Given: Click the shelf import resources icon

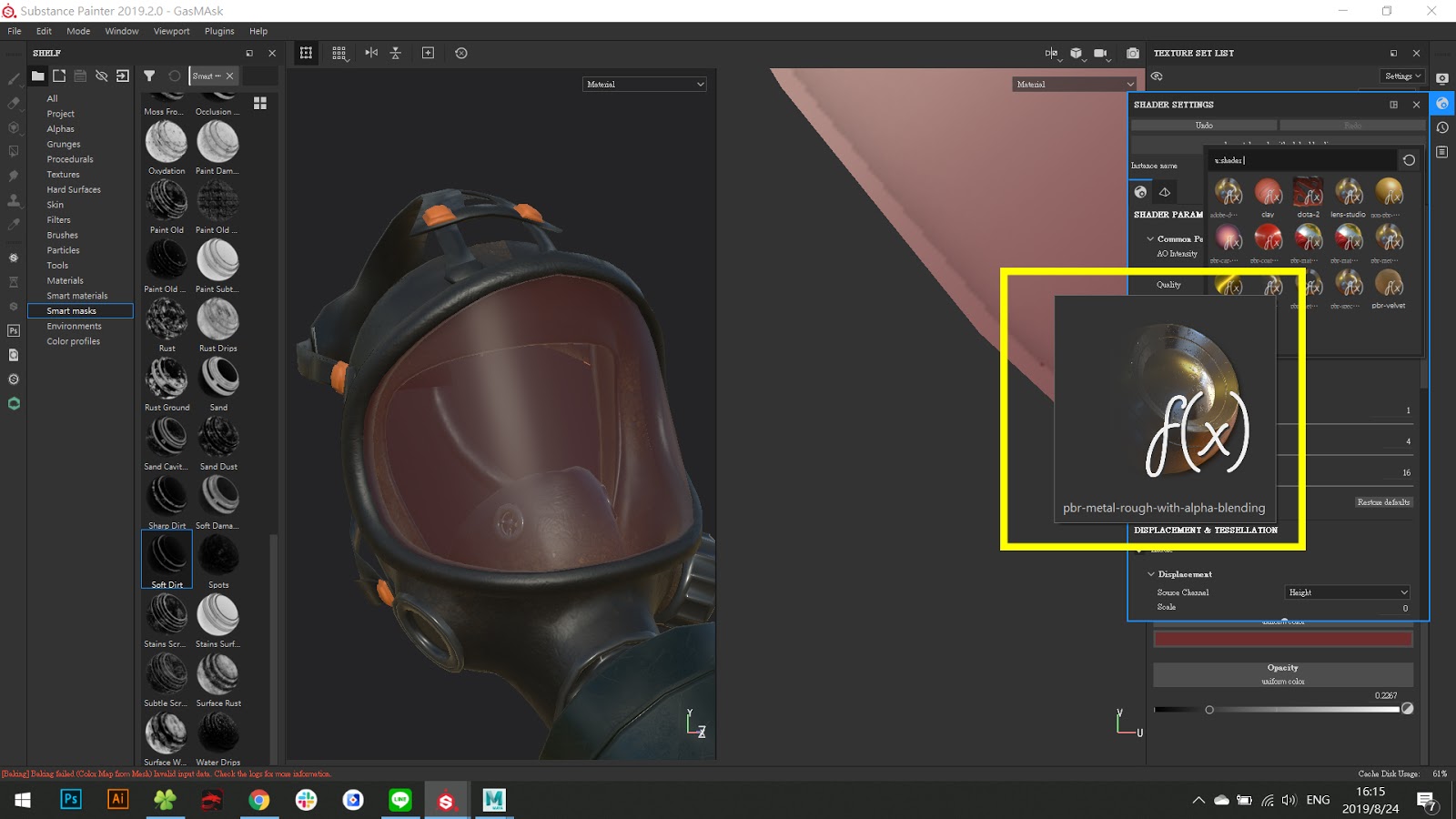Looking at the screenshot, I should point(123,76).
